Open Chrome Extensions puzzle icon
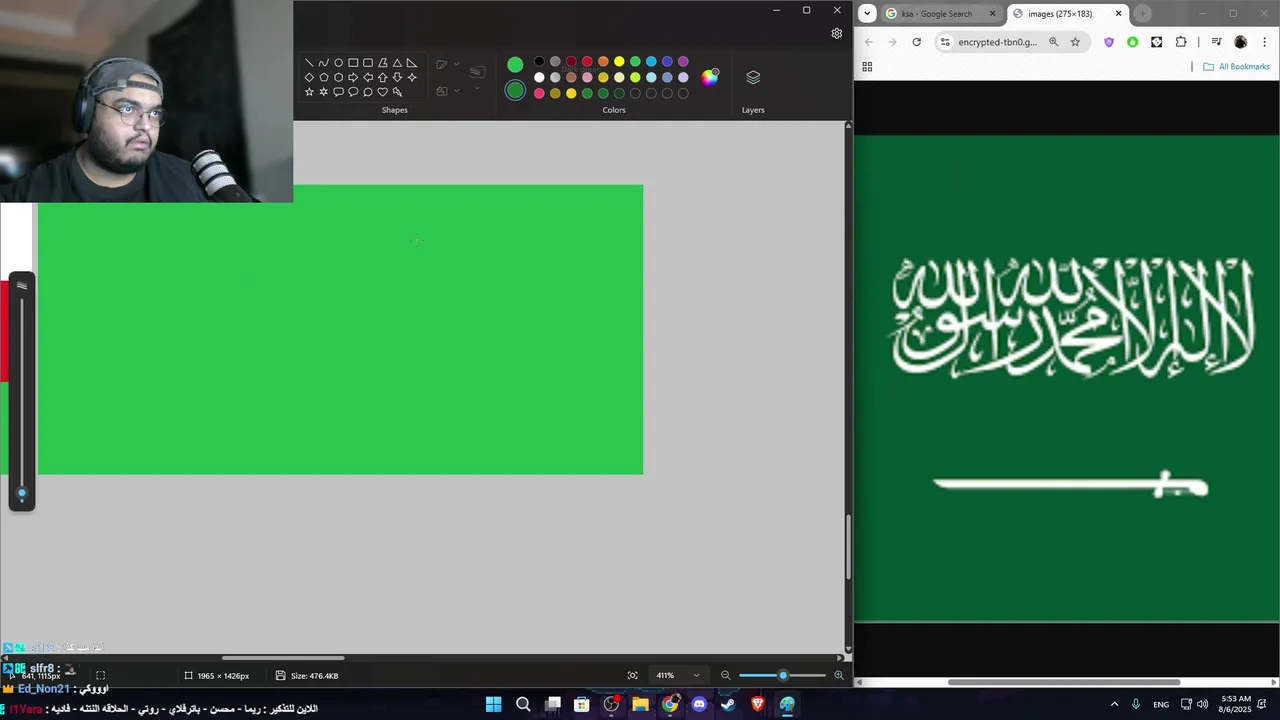 tap(1181, 42)
